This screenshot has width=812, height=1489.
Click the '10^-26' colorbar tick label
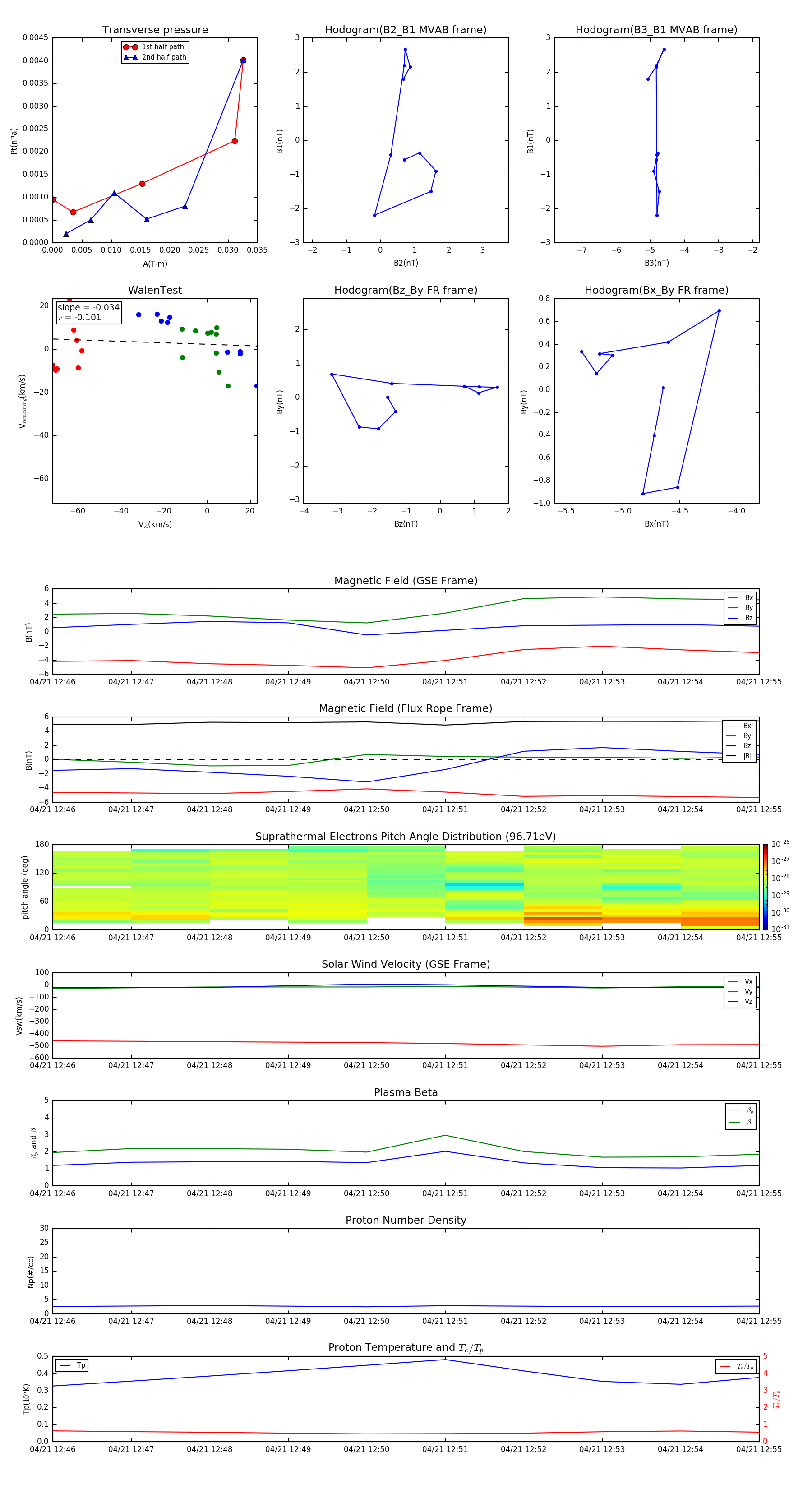[780, 844]
